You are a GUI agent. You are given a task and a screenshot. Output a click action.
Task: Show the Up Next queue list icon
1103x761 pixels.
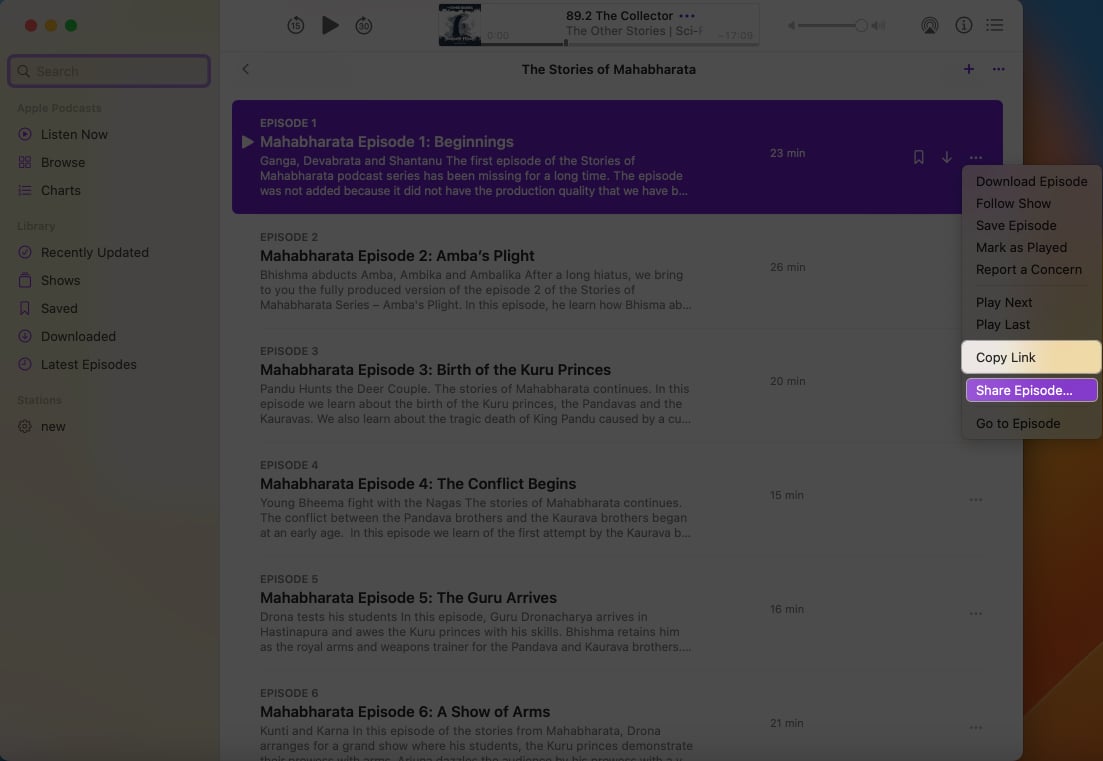point(995,25)
